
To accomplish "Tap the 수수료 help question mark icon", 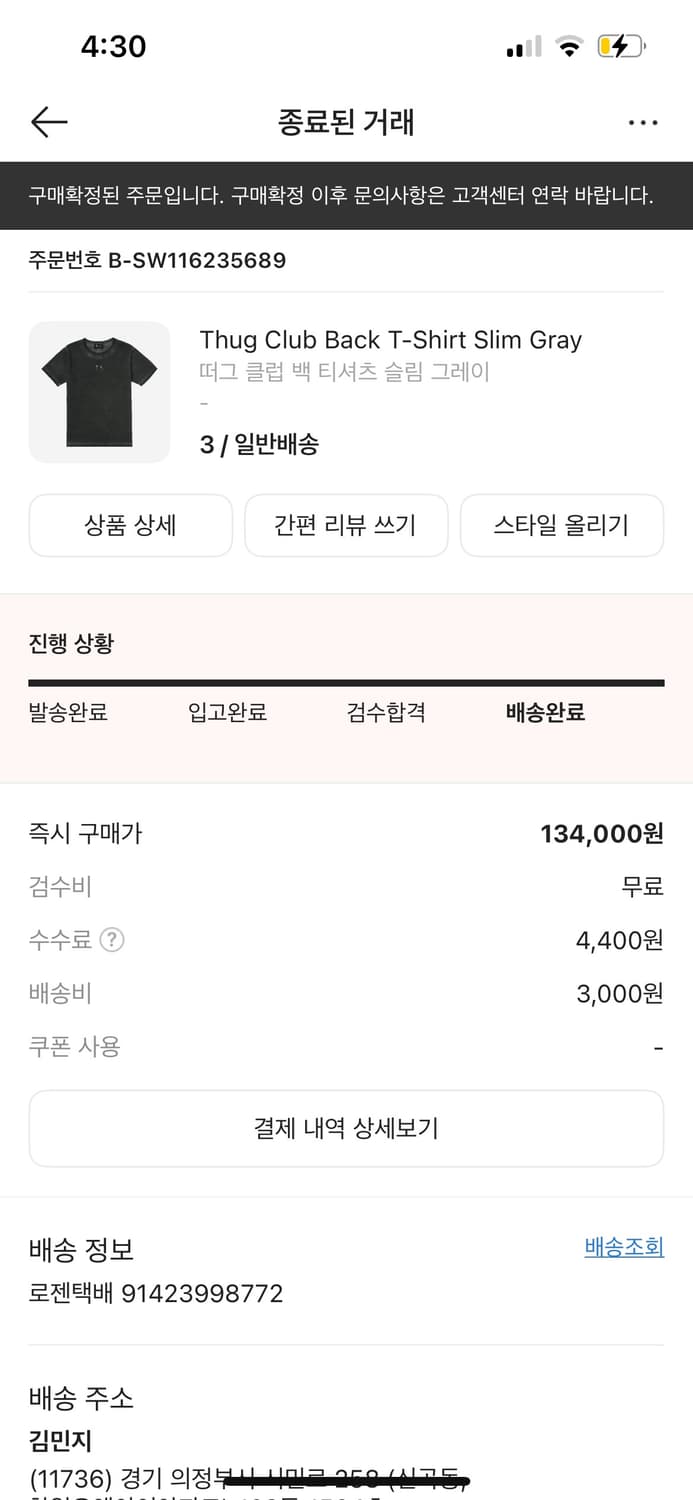I will (x=112, y=940).
